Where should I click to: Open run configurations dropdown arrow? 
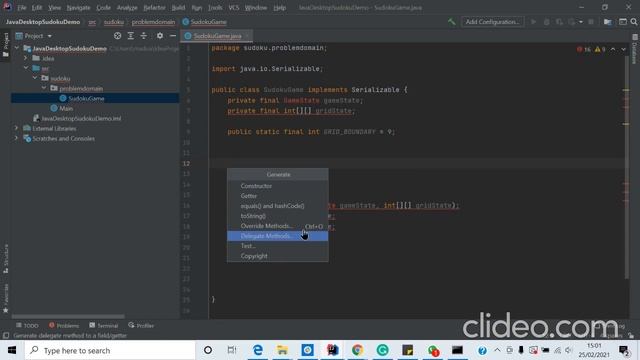tap(580, 22)
